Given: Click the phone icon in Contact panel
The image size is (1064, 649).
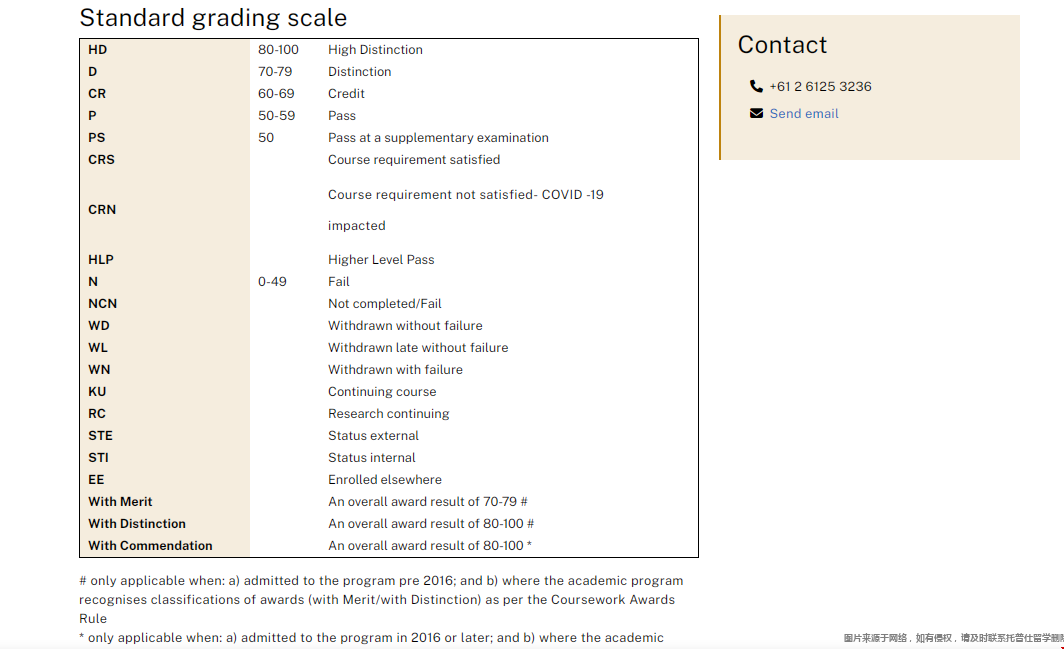Looking at the screenshot, I should [x=756, y=86].
